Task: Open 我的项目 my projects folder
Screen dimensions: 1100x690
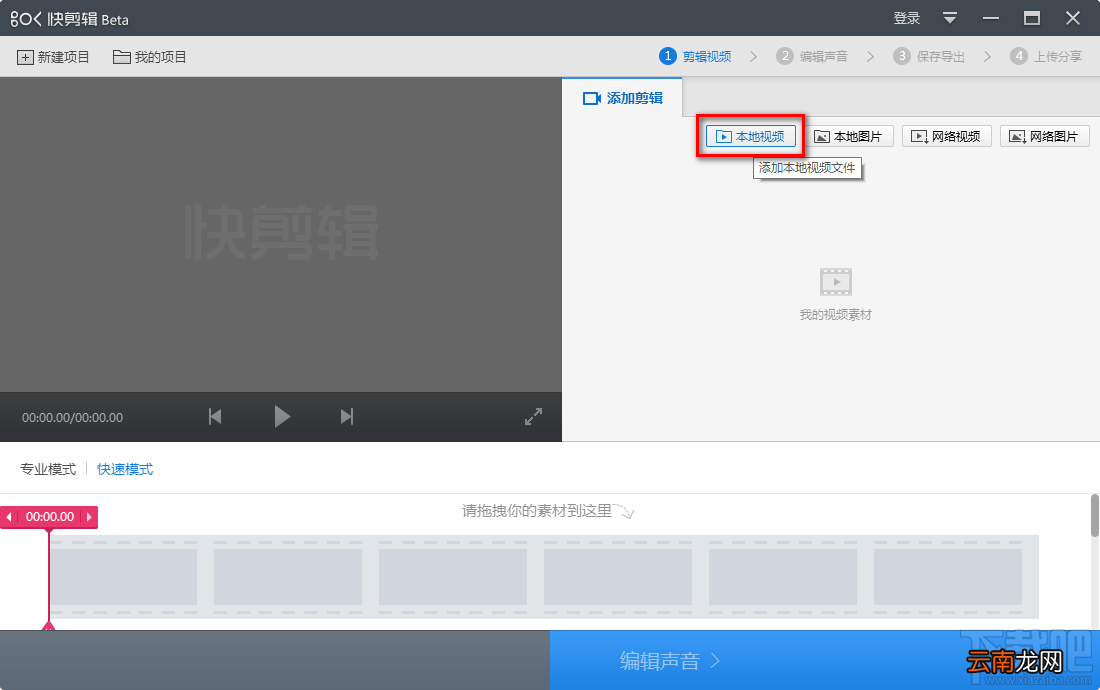Action: coord(149,57)
